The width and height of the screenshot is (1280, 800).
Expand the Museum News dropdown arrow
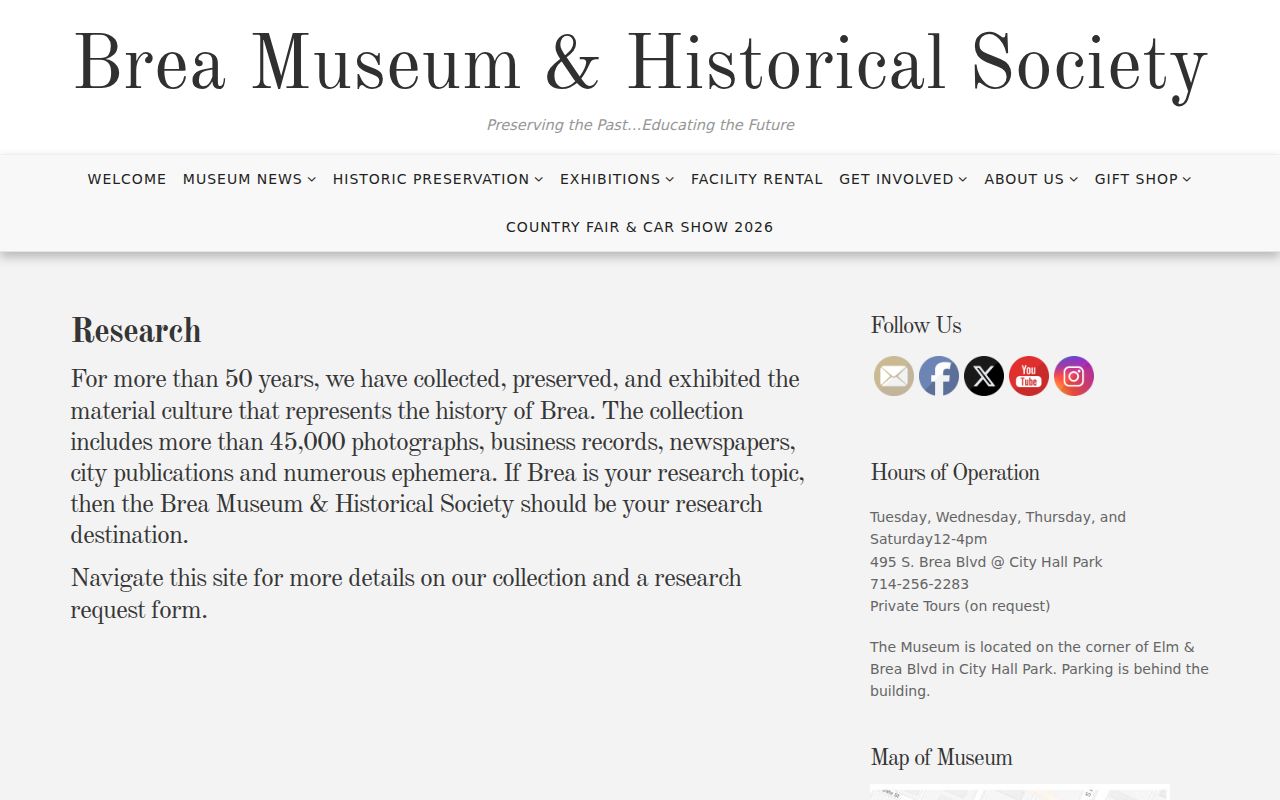click(312, 180)
